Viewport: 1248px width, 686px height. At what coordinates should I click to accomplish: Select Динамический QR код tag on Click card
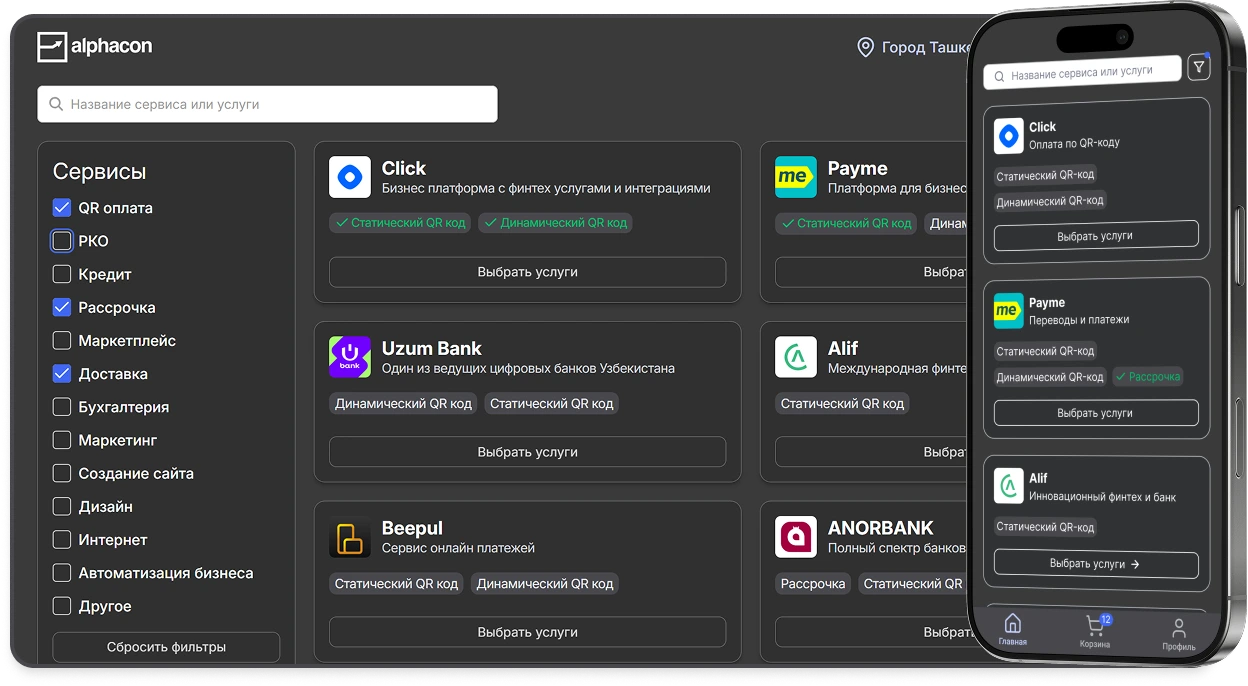(x=555, y=223)
